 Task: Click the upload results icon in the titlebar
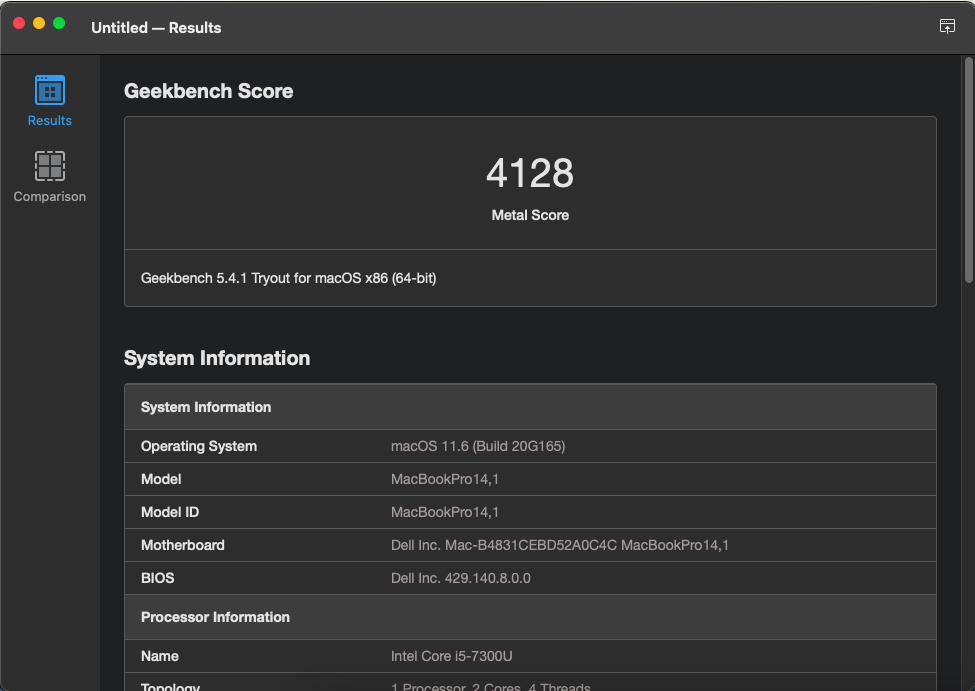click(x=947, y=26)
